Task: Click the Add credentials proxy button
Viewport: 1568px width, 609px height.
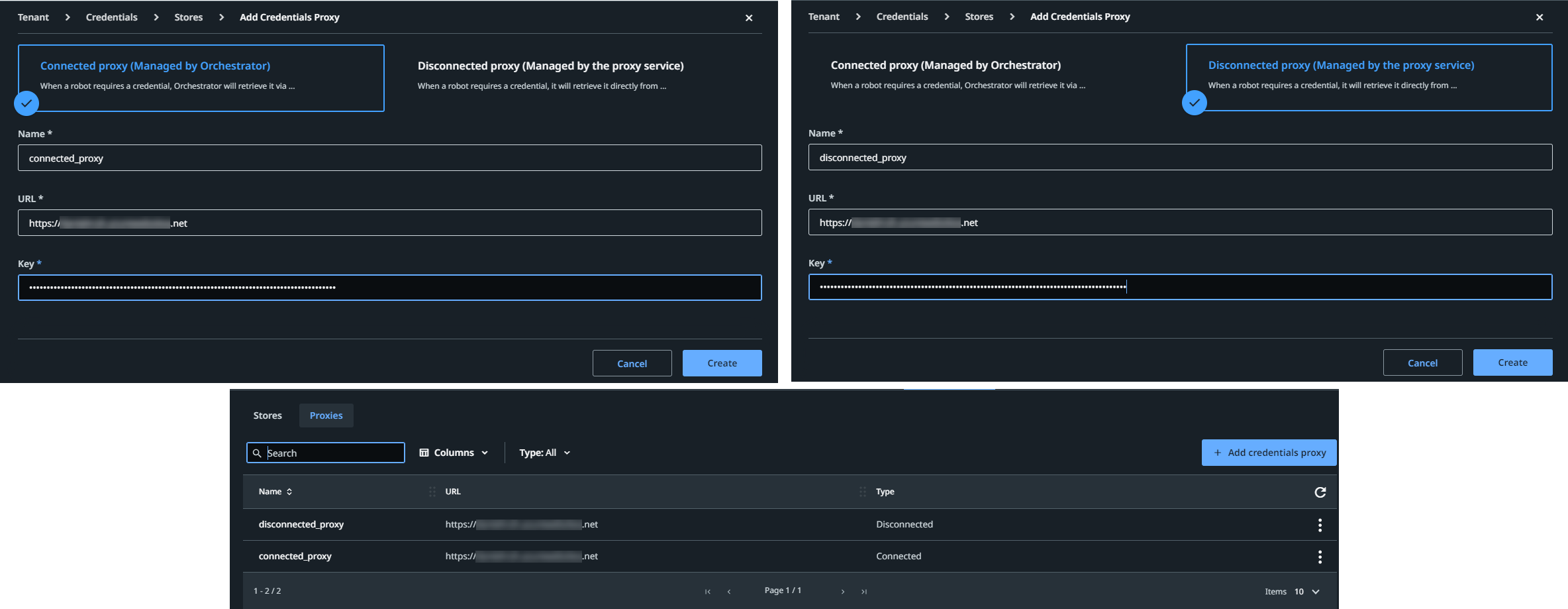Action: 1268,452
